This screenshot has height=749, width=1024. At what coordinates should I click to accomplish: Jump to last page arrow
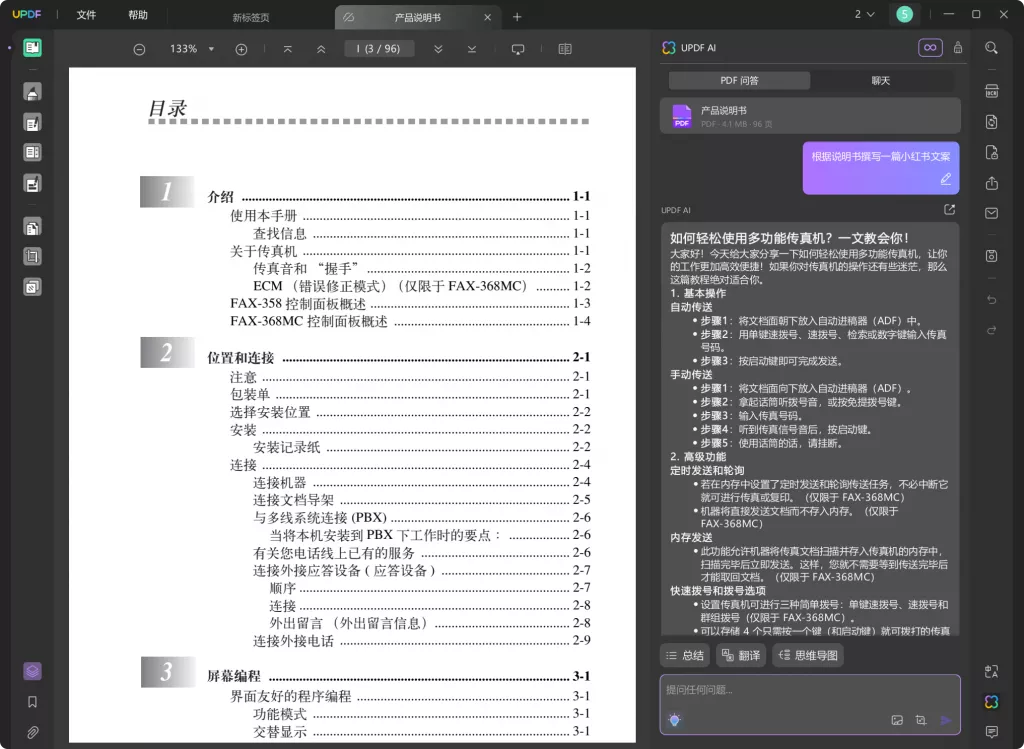coord(472,49)
